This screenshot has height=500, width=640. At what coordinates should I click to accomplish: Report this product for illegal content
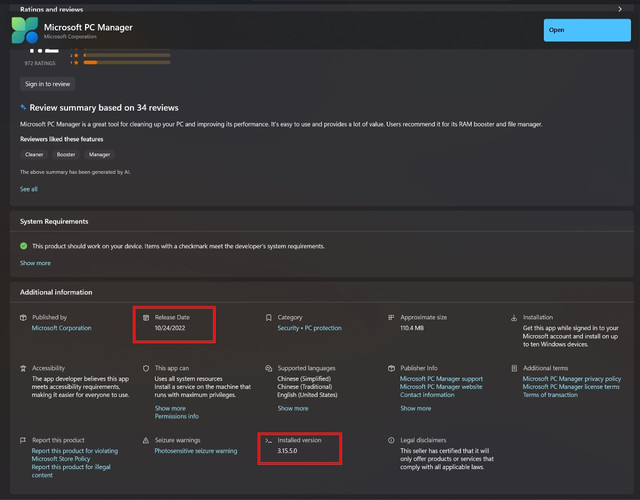coord(71,471)
